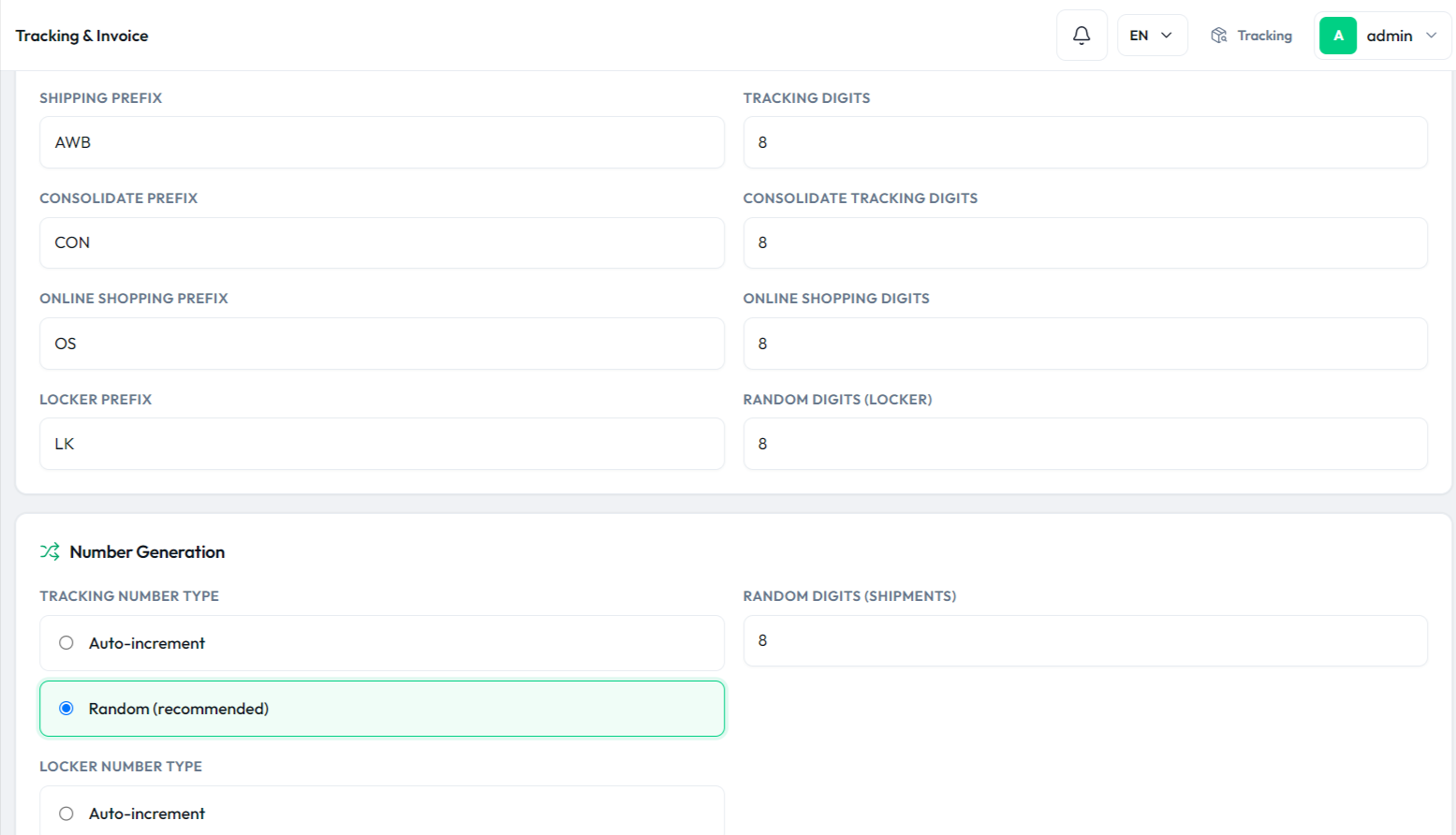Click the green admin avatar

(1338, 36)
